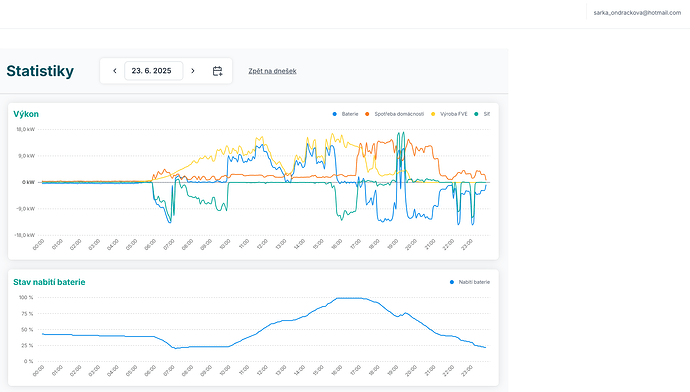Click the orange Spotřeba domácnosti legend dot
This screenshot has width=690, height=392.
(367, 114)
